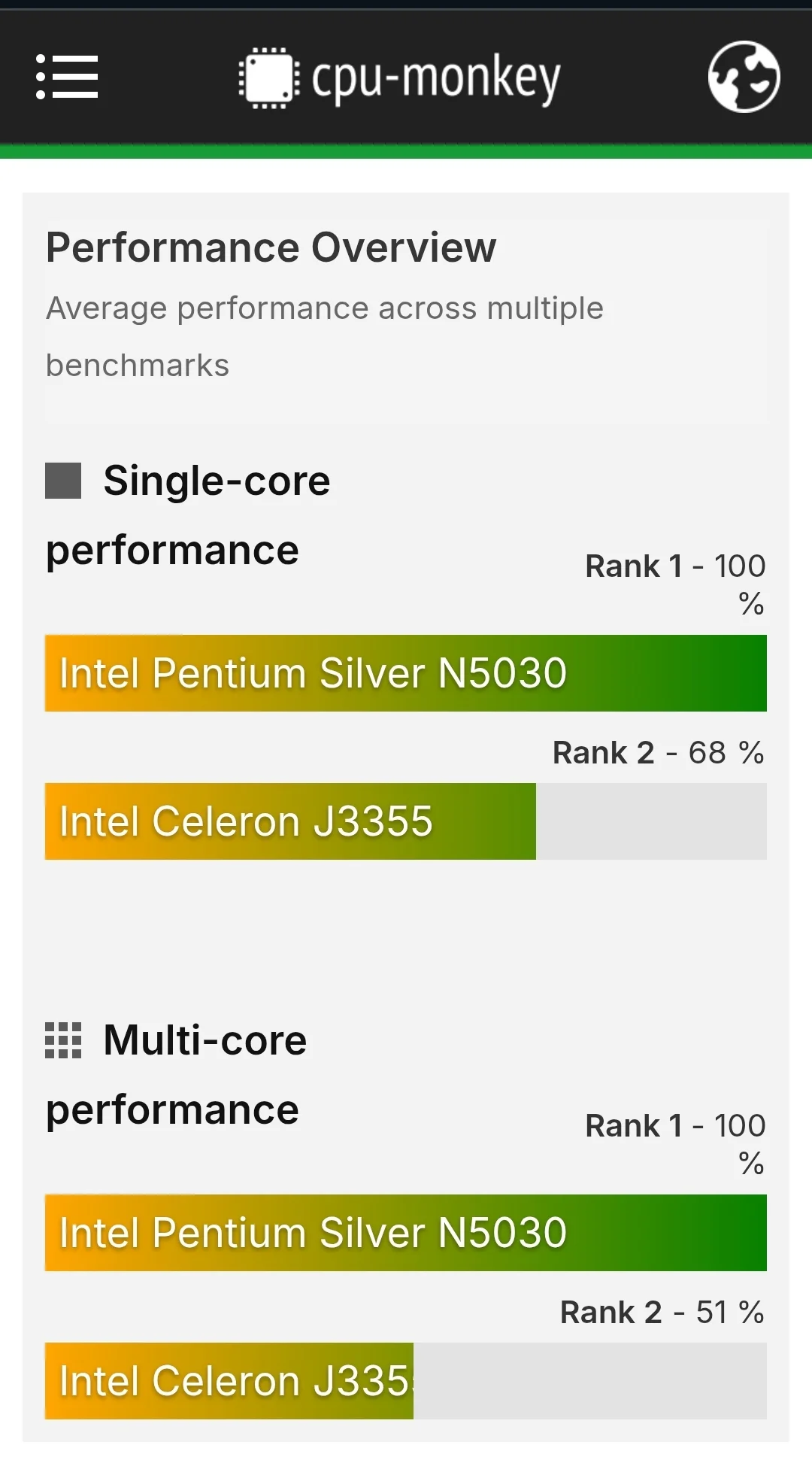Click the Rank 2 - 68 % label

658,752
